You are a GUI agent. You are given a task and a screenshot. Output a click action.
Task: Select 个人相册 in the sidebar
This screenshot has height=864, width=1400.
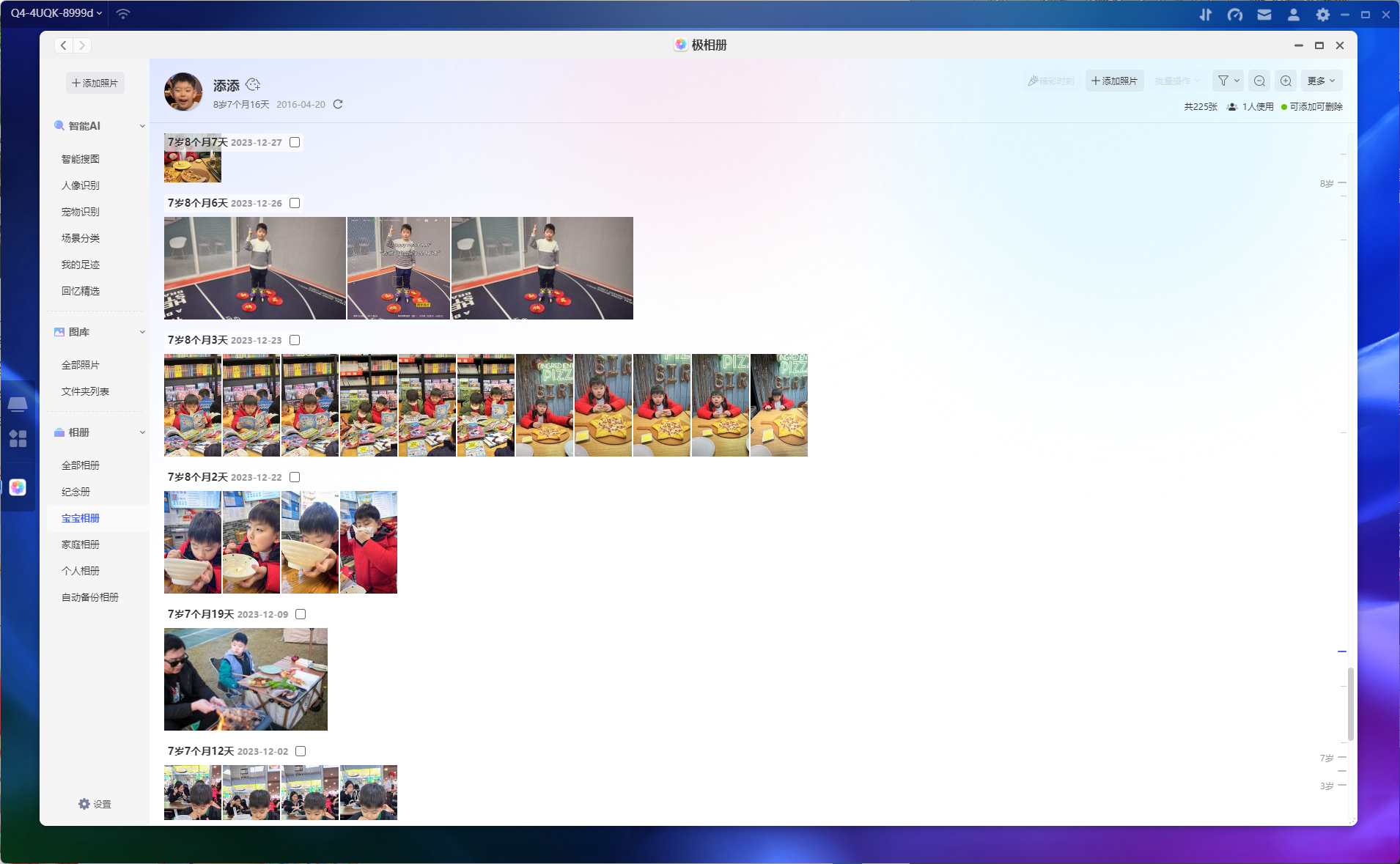point(81,571)
